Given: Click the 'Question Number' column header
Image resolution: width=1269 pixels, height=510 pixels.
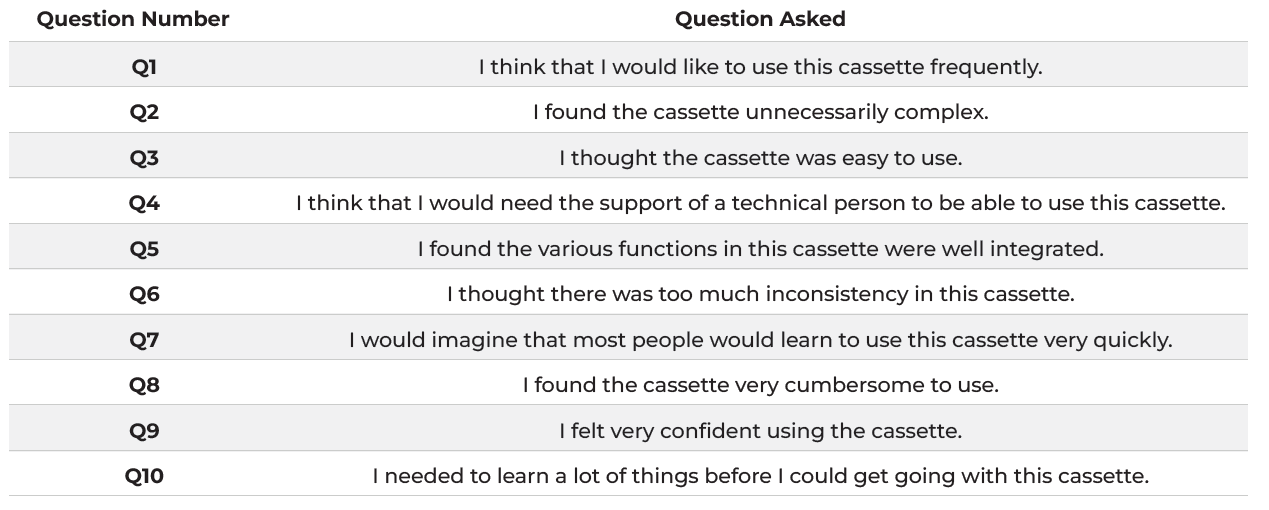Looking at the screenshot, I should [133, 19].
